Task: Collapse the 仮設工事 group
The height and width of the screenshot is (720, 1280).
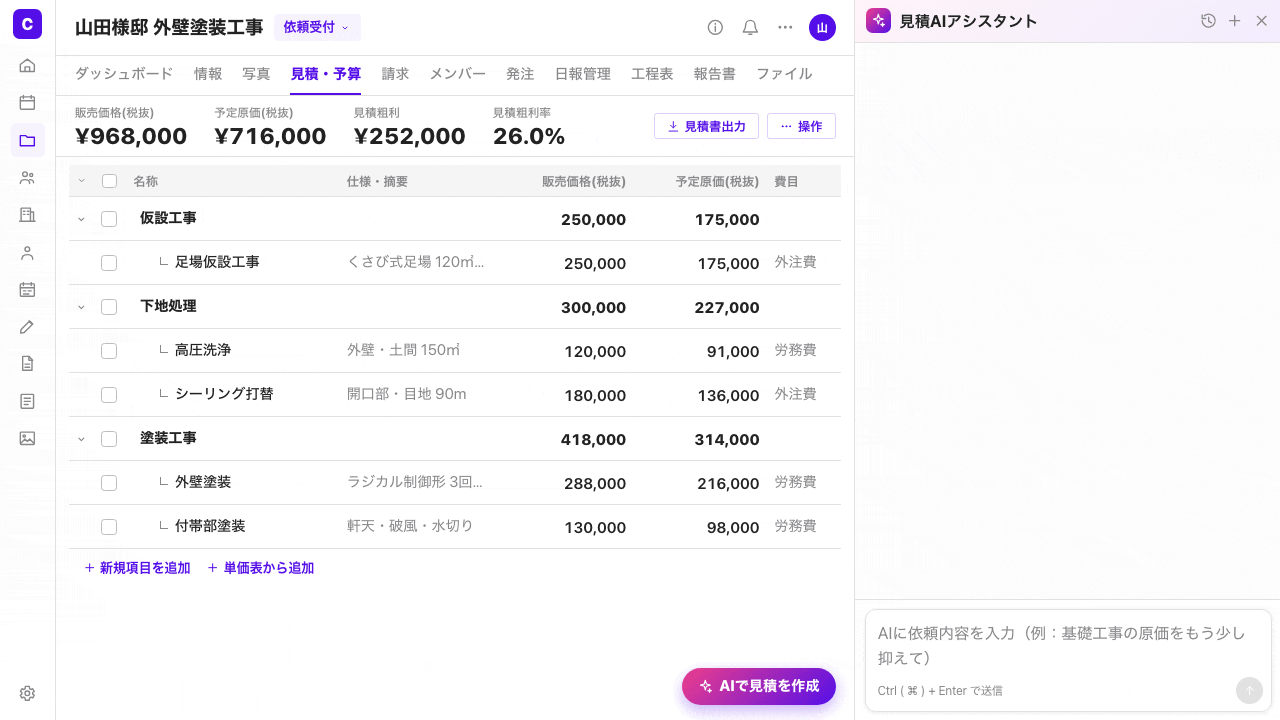Action: click(82, 219)
